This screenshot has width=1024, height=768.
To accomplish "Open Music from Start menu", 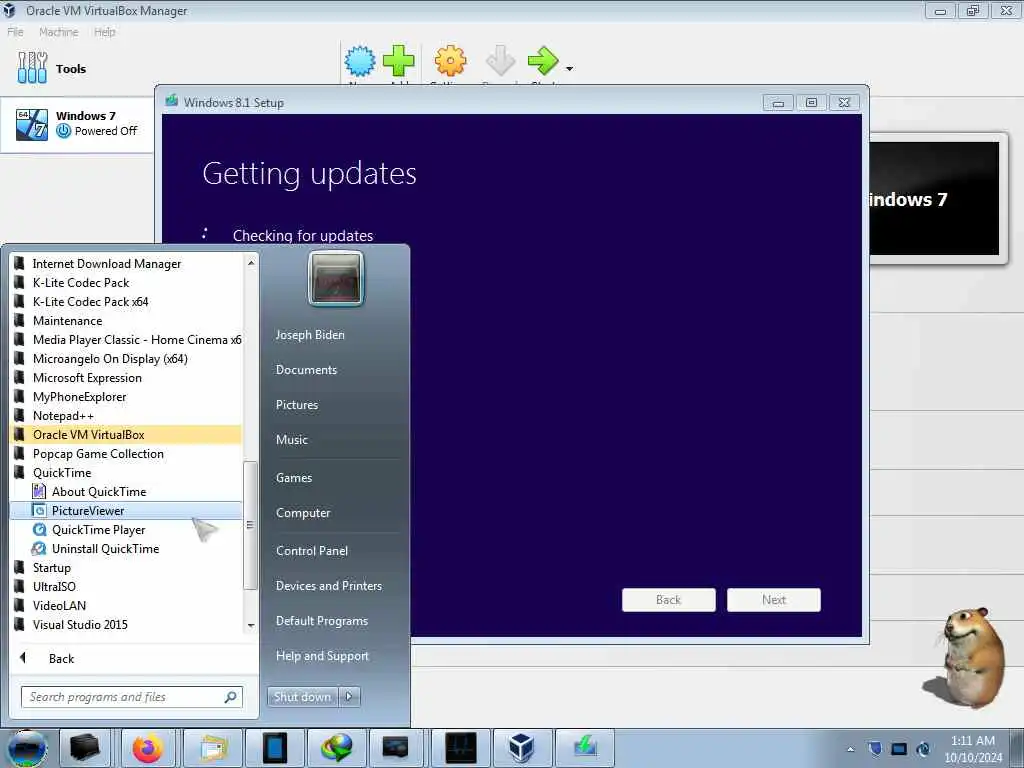I will (291, 440).
